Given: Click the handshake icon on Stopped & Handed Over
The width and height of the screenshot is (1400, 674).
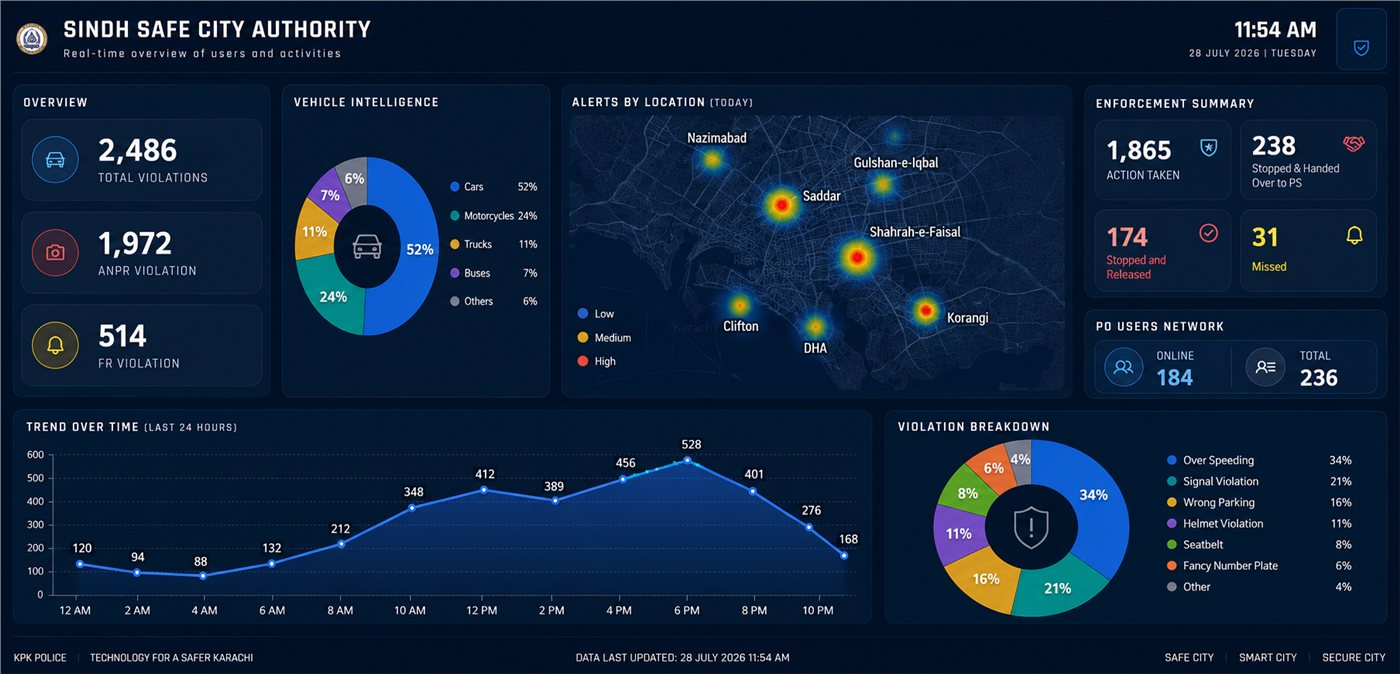Looking at the screenshot, I should pos(1354,145).
